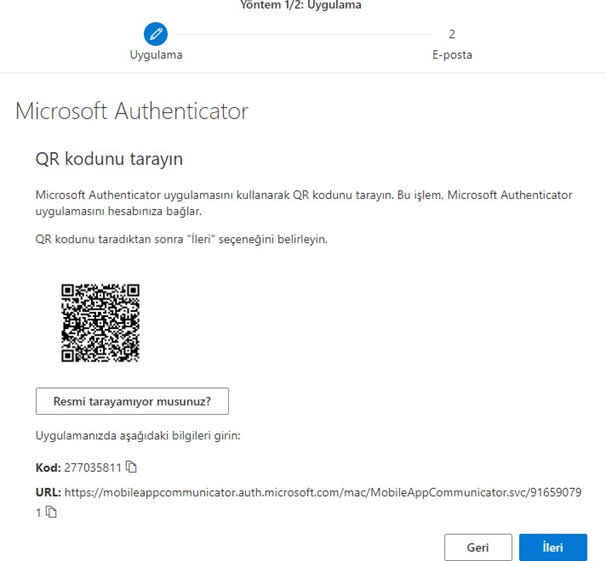Click the "Uygulamanızda aşağıdaki bilgileri girin:" text
This screenshot has height=561, width=606.
tap(138, 436)
